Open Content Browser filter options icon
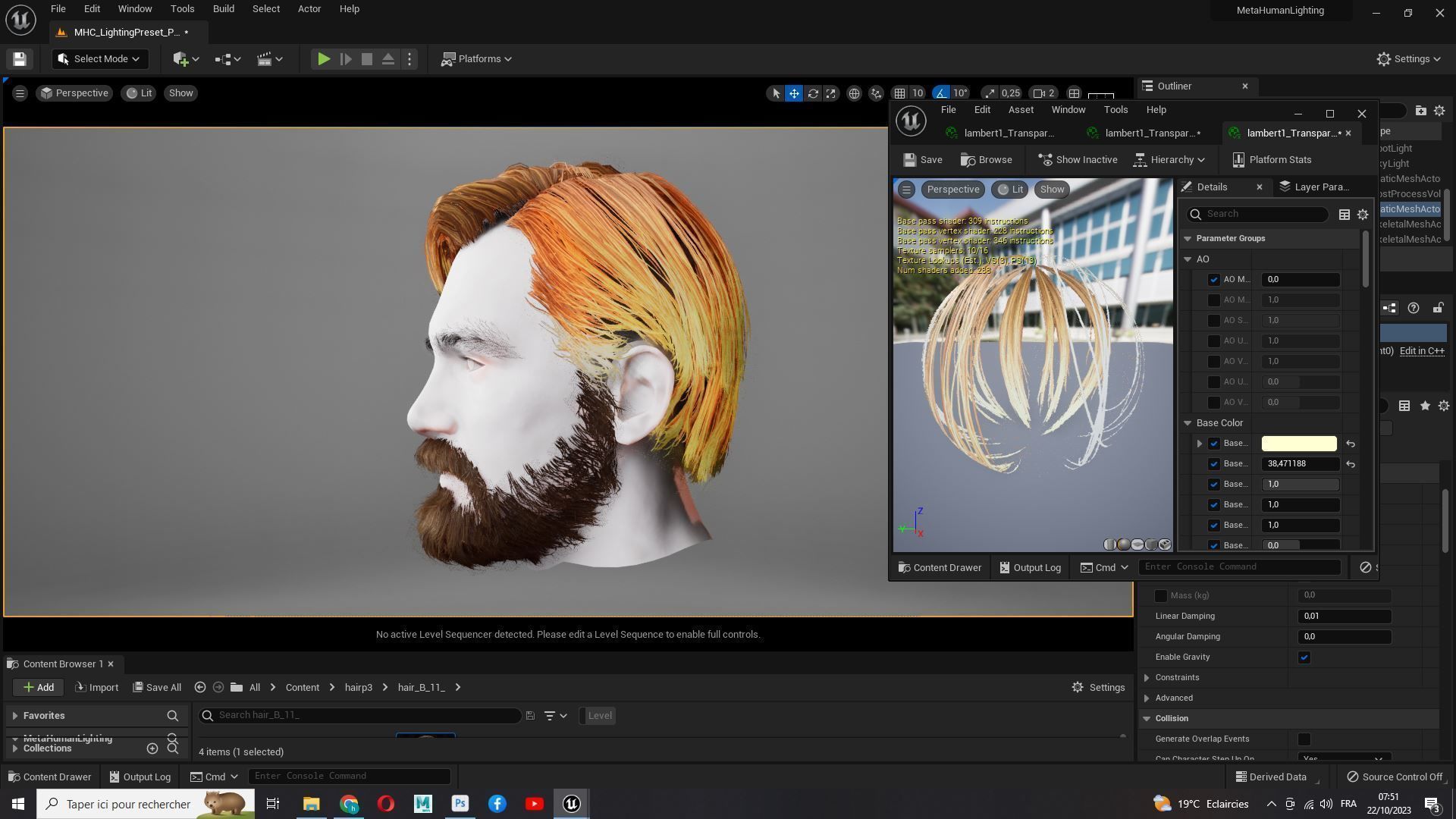This screenshot has height=819, width=1456. (x=555, y=716)
